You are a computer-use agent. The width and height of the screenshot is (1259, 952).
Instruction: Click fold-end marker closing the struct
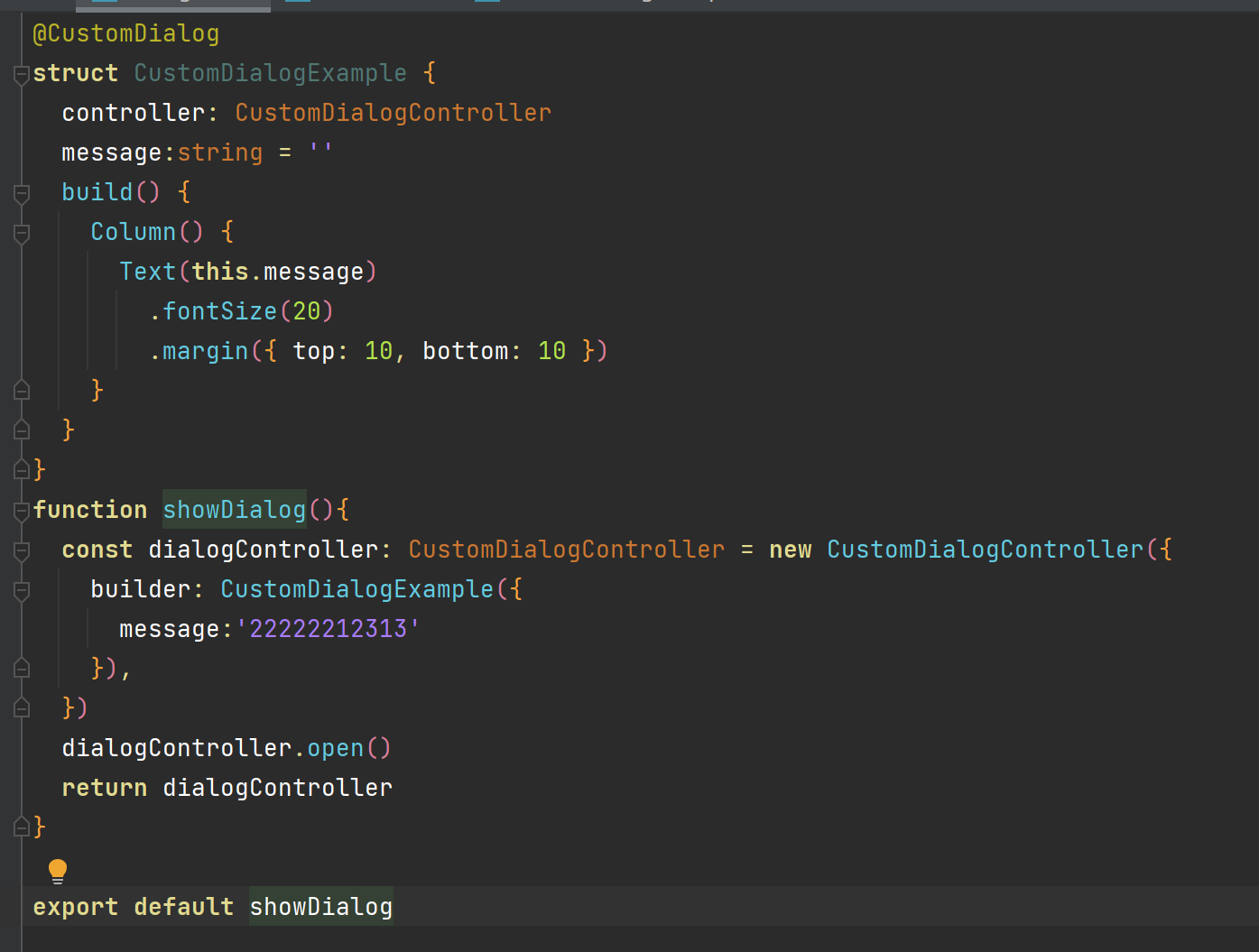point(23,470)
